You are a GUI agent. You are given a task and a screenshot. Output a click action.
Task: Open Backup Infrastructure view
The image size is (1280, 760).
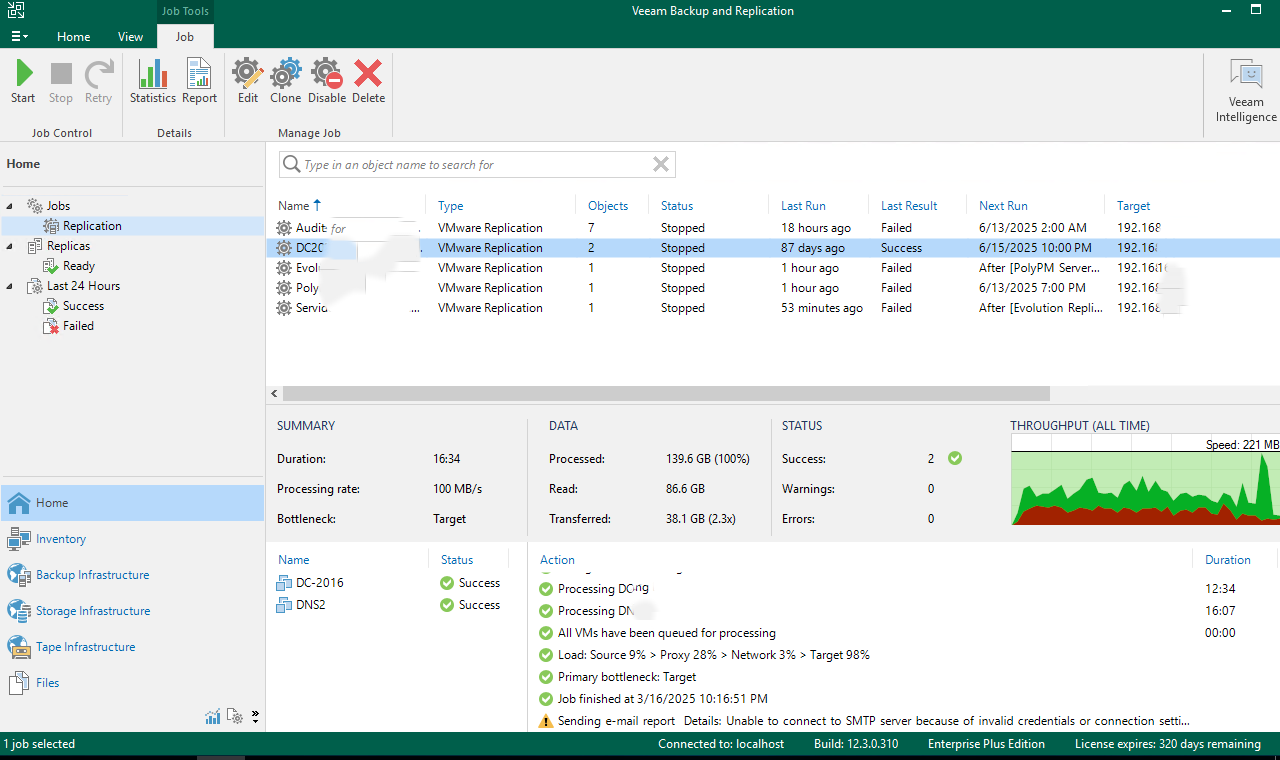click(x=92, y=575)
